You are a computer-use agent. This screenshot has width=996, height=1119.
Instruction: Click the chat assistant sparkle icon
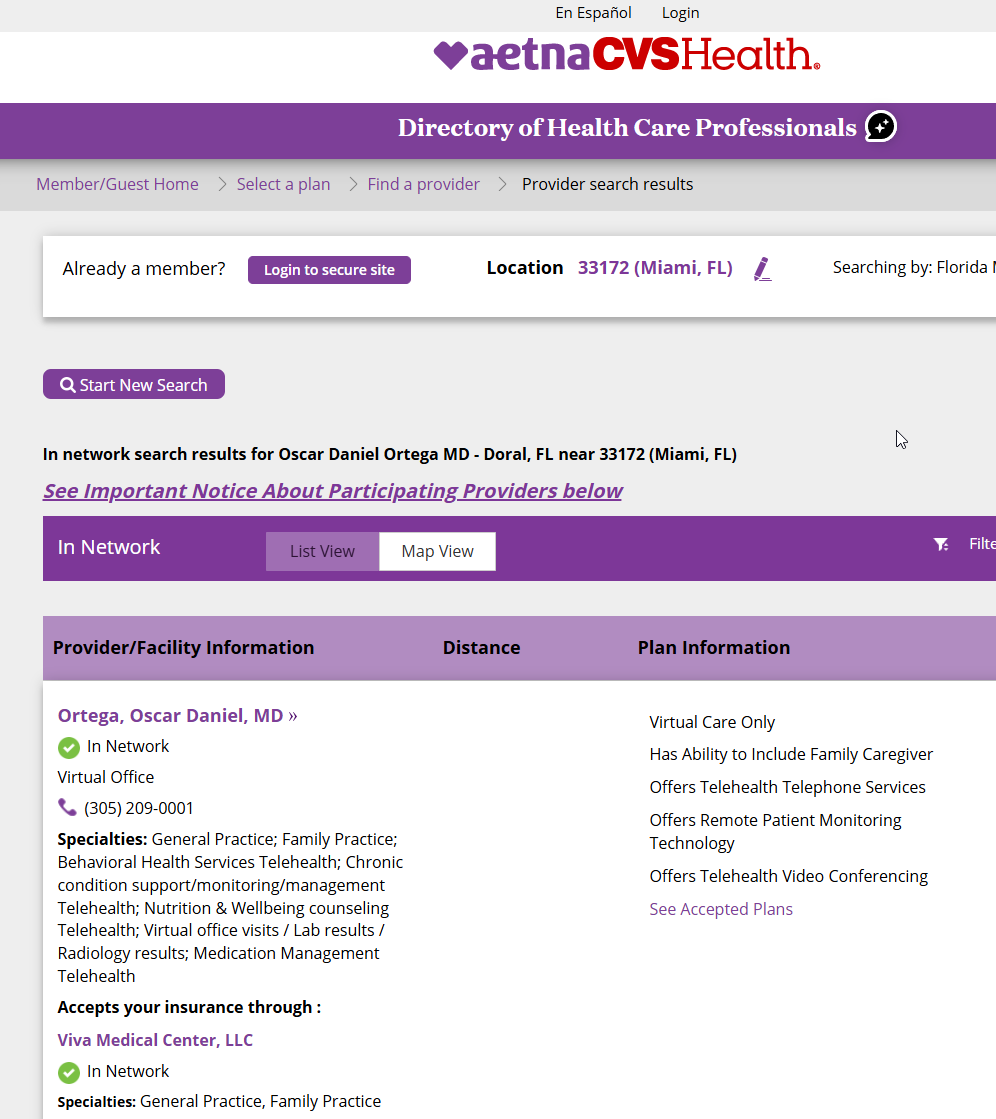[x=880, y=127]
